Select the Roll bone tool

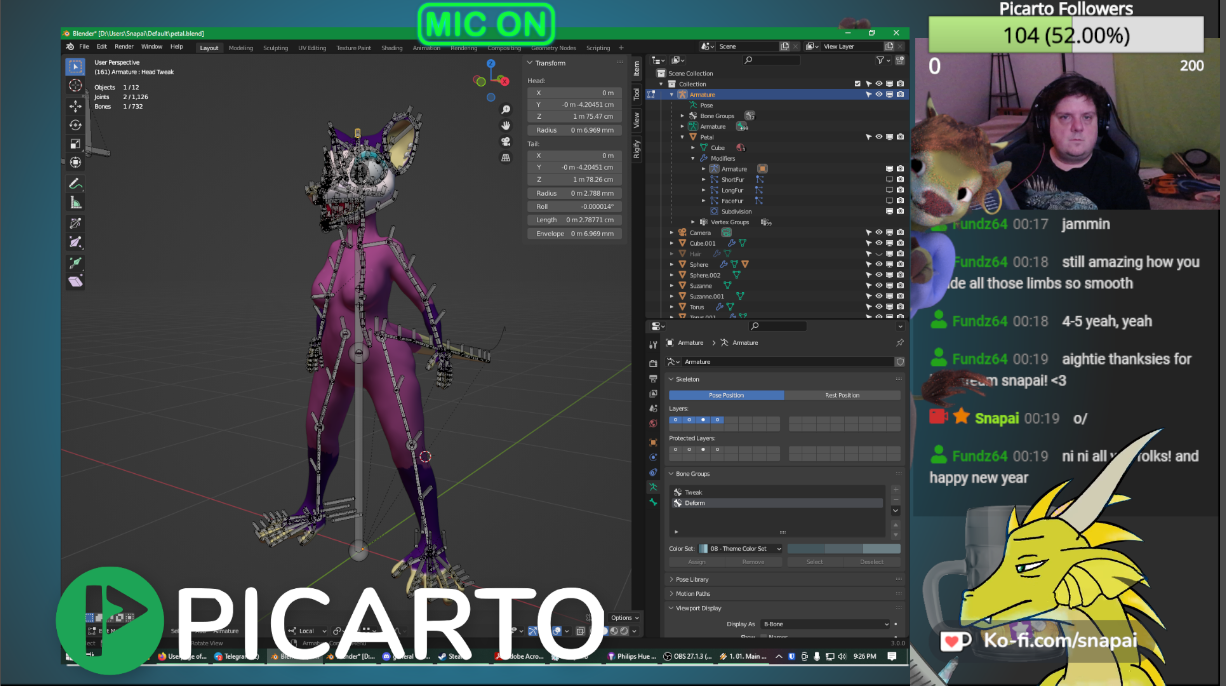[75, 224]
